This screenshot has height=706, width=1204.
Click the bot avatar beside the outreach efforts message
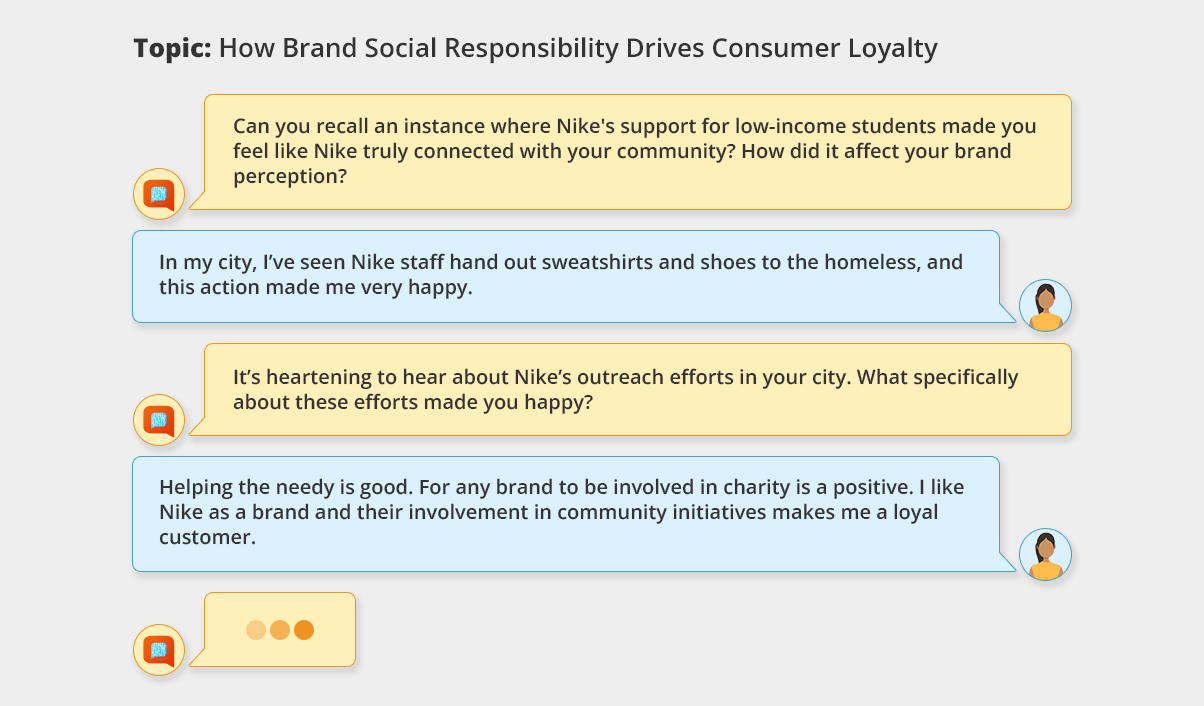[159, 420]
